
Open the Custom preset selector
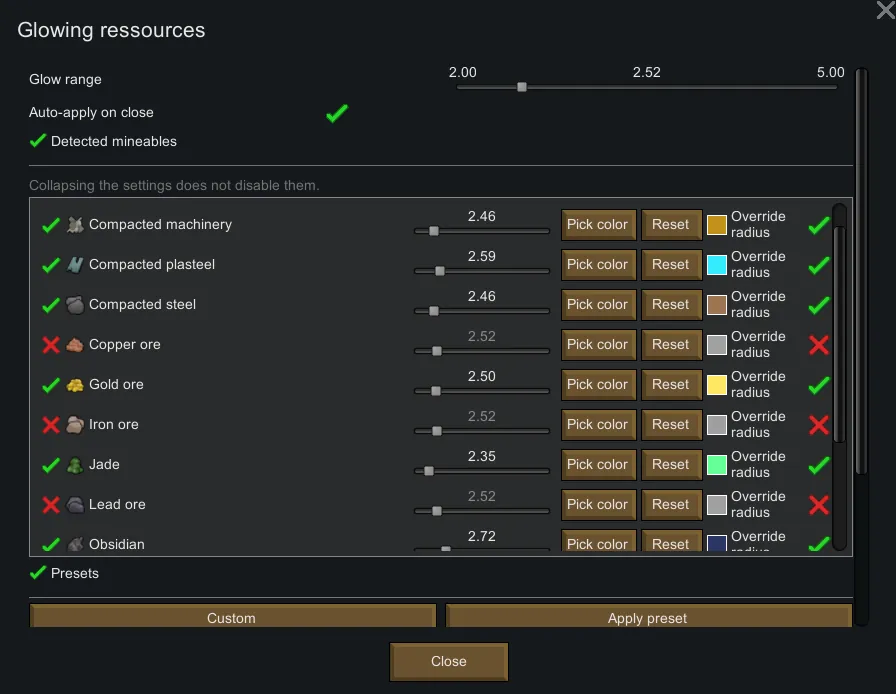pyautogui.click(x=232, y=617)
